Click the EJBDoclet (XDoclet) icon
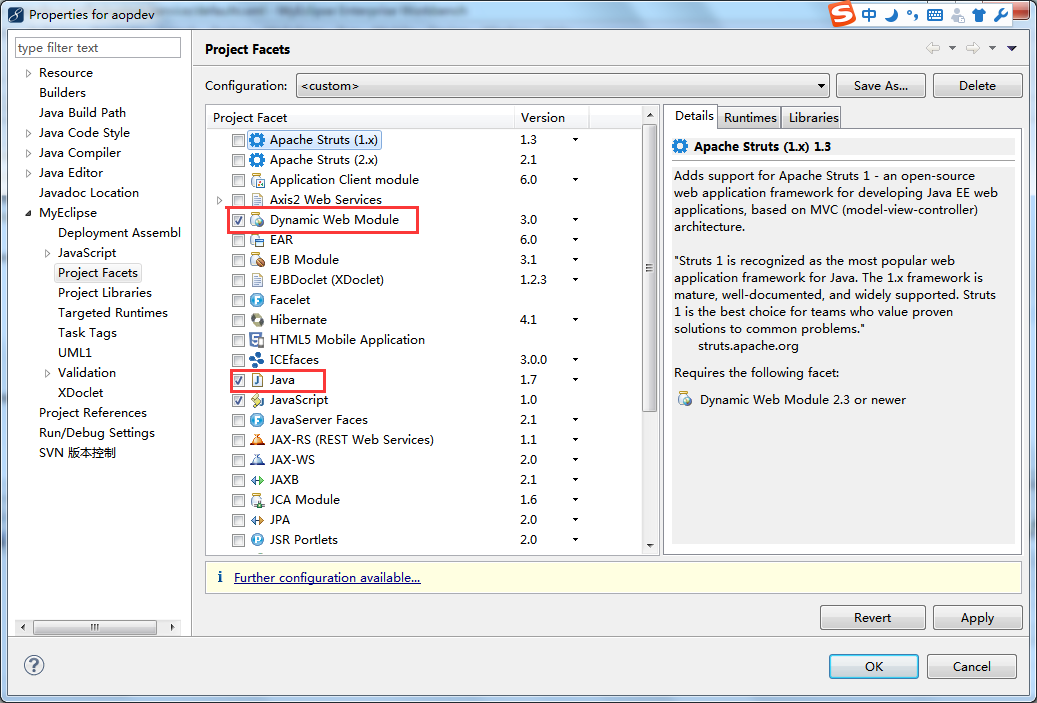 pyautogui.click(x=257, y=280)
